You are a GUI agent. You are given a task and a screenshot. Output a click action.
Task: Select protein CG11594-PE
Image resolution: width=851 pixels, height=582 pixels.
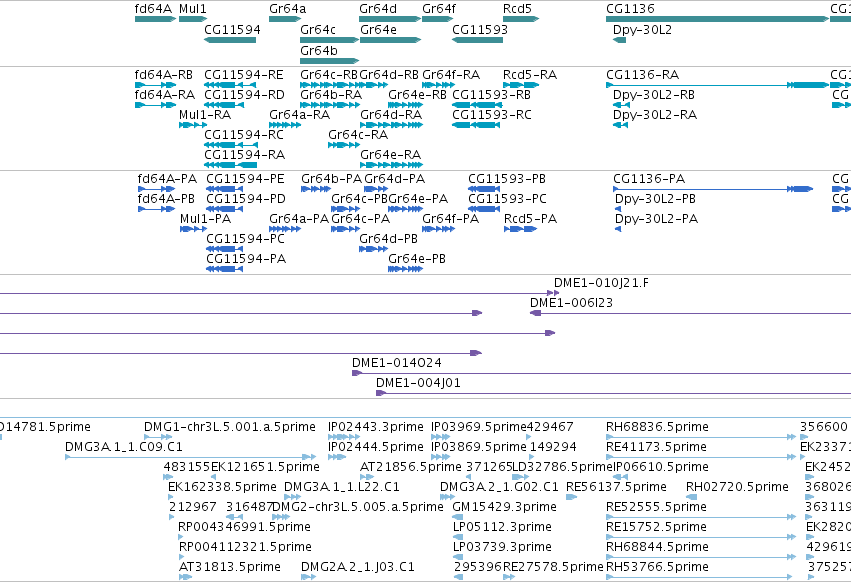(225, 189)
